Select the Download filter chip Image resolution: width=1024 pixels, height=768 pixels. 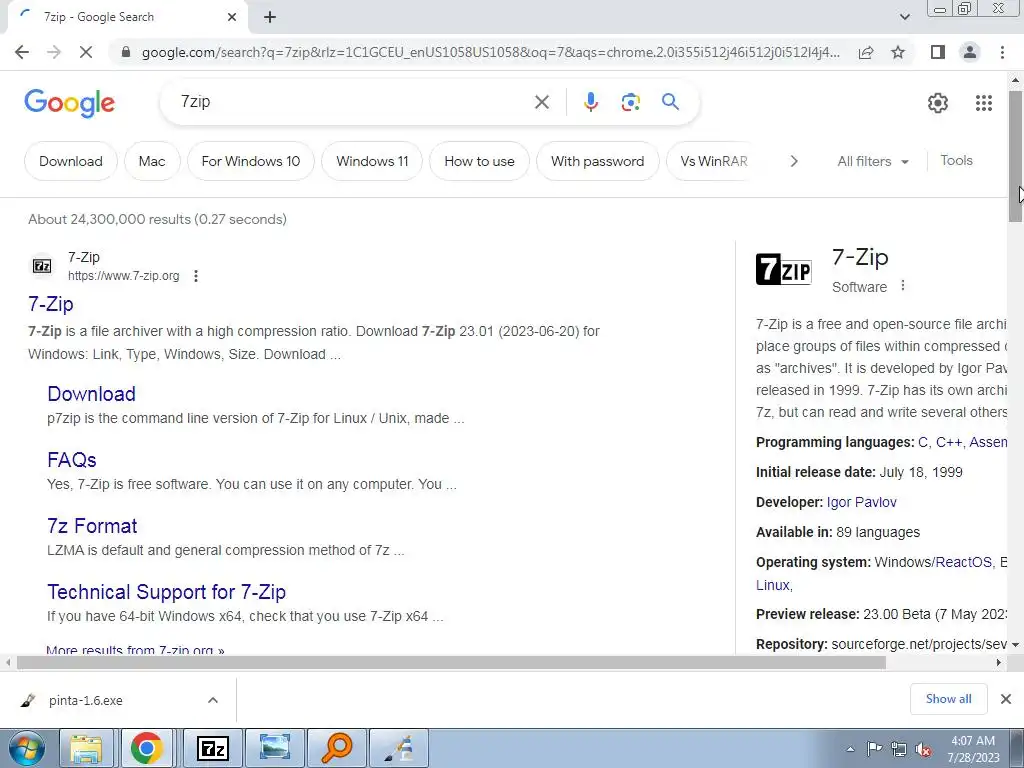pos(71,161)
